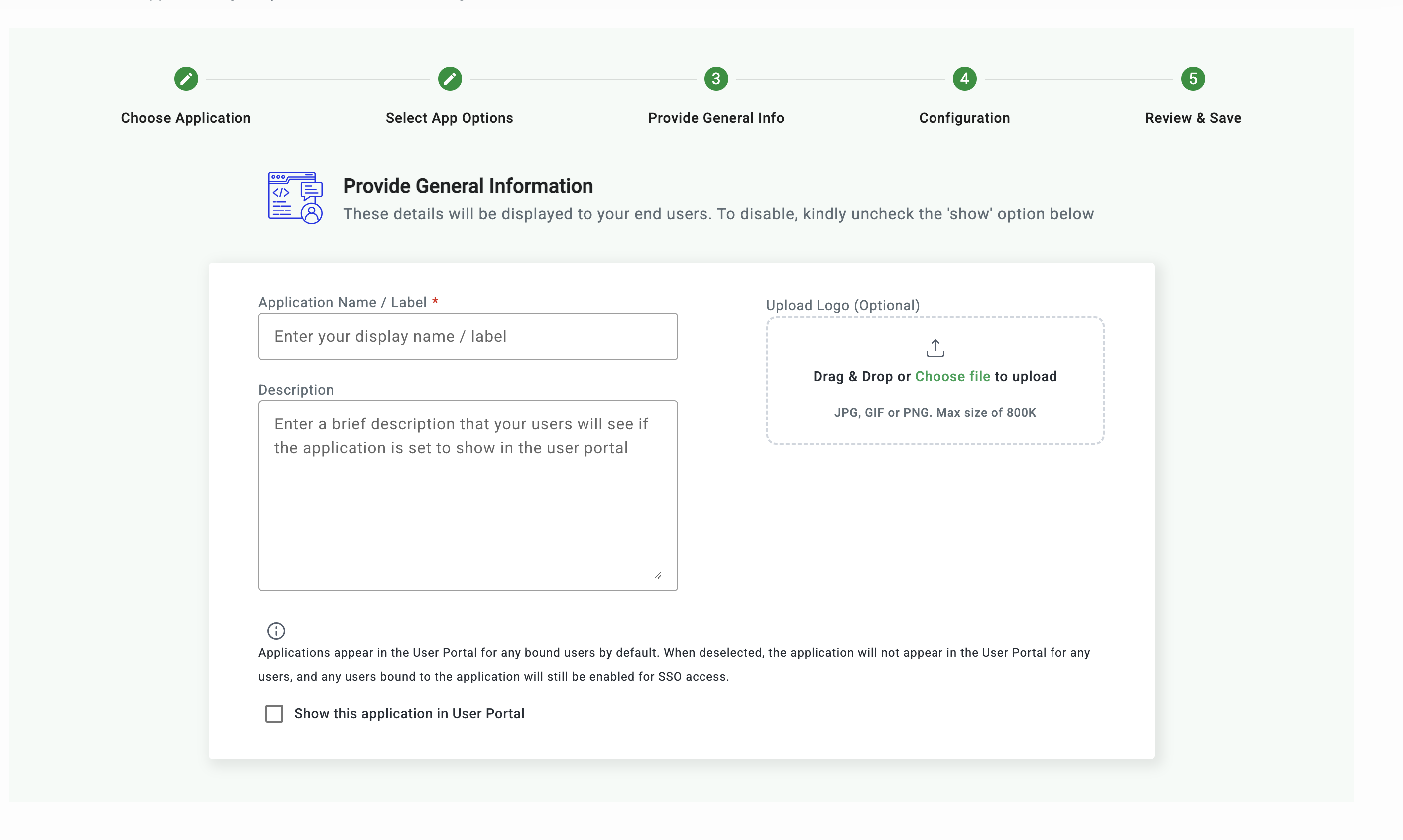Screen dimensions: 1403x840
Task: Click step 5 Review & Save circle
Action: point(1192,79)
